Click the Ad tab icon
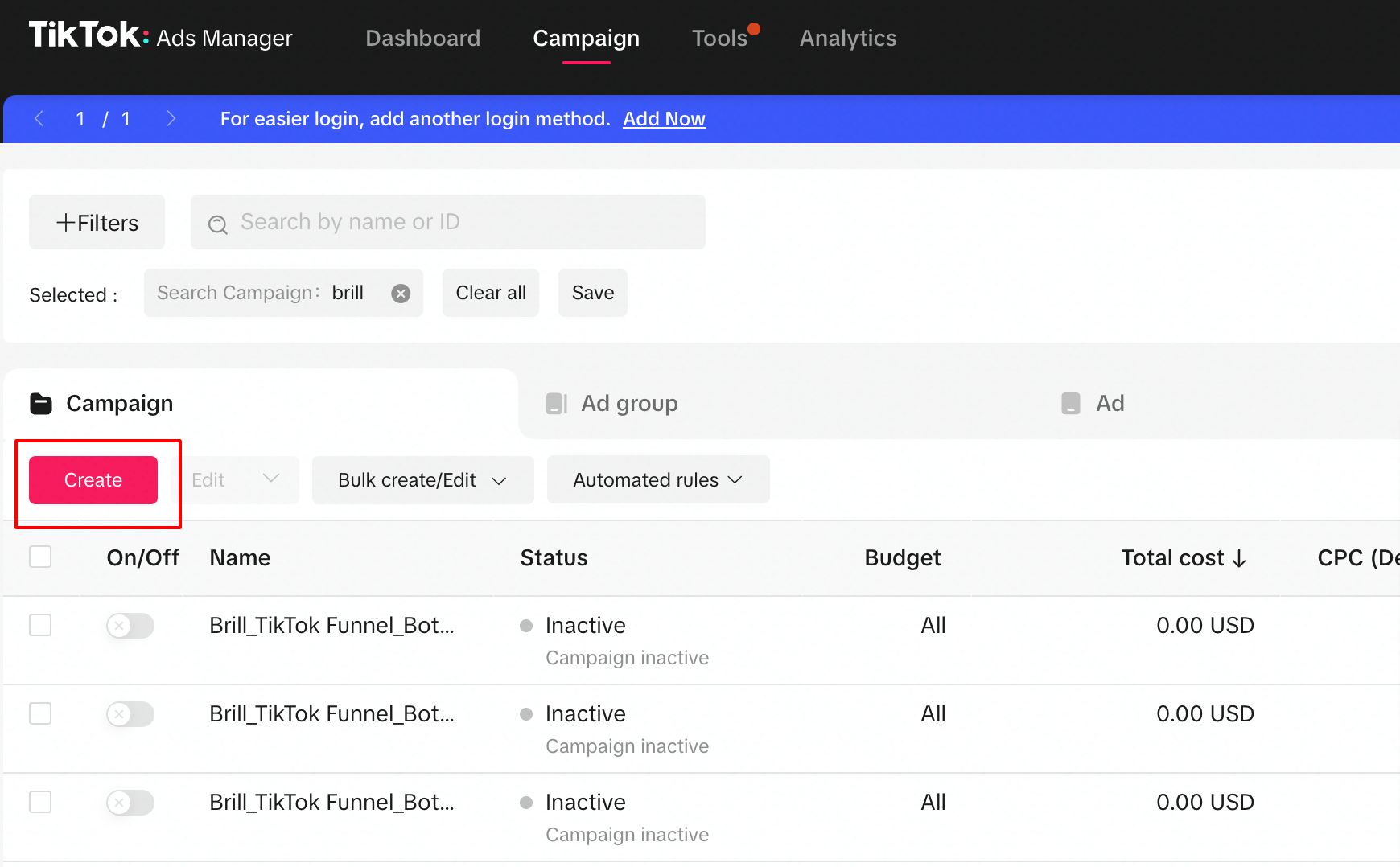1400x867 pixels. 1071,404
